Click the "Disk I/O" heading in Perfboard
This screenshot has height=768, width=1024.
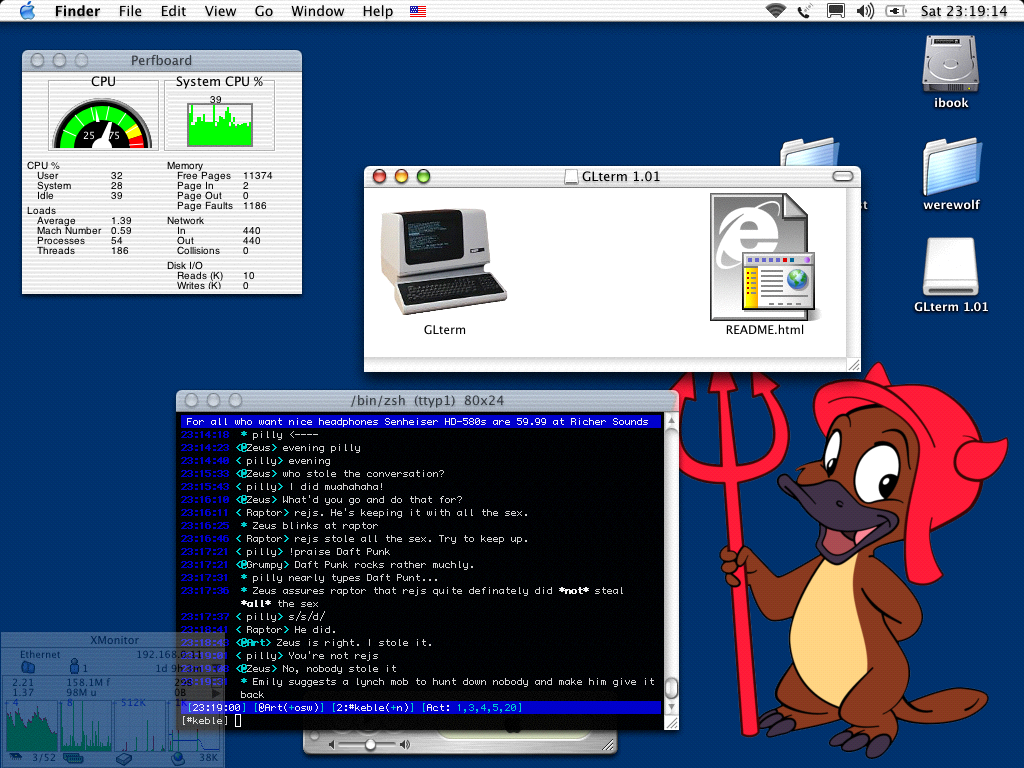185,266
